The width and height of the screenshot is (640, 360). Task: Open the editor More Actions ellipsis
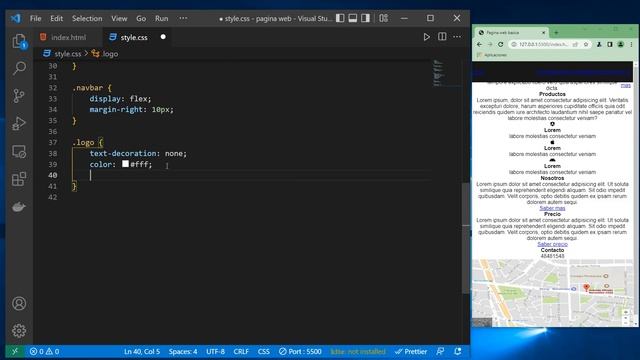click(457, 37)
